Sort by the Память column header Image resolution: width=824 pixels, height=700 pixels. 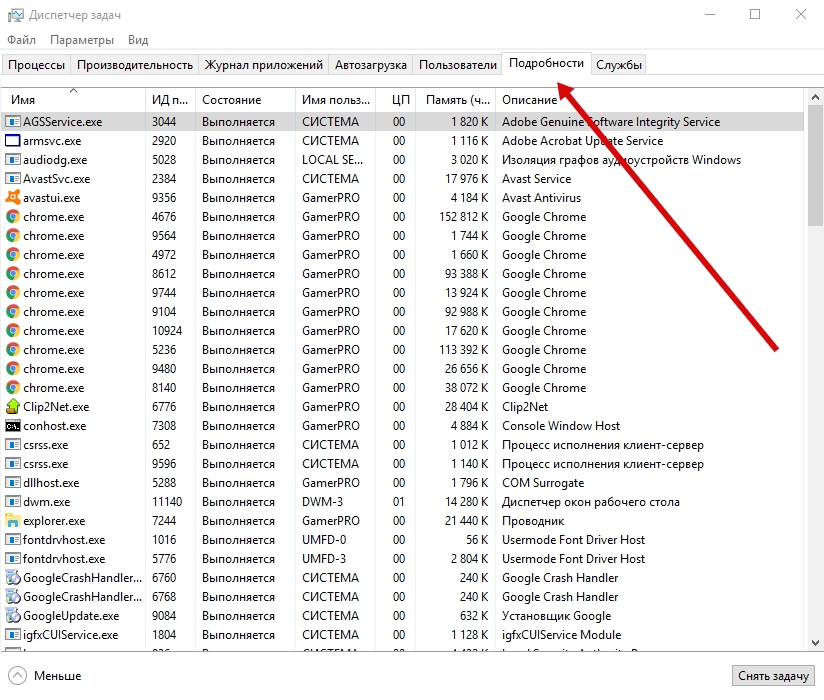pyautogui.click(x=456, y=99)
